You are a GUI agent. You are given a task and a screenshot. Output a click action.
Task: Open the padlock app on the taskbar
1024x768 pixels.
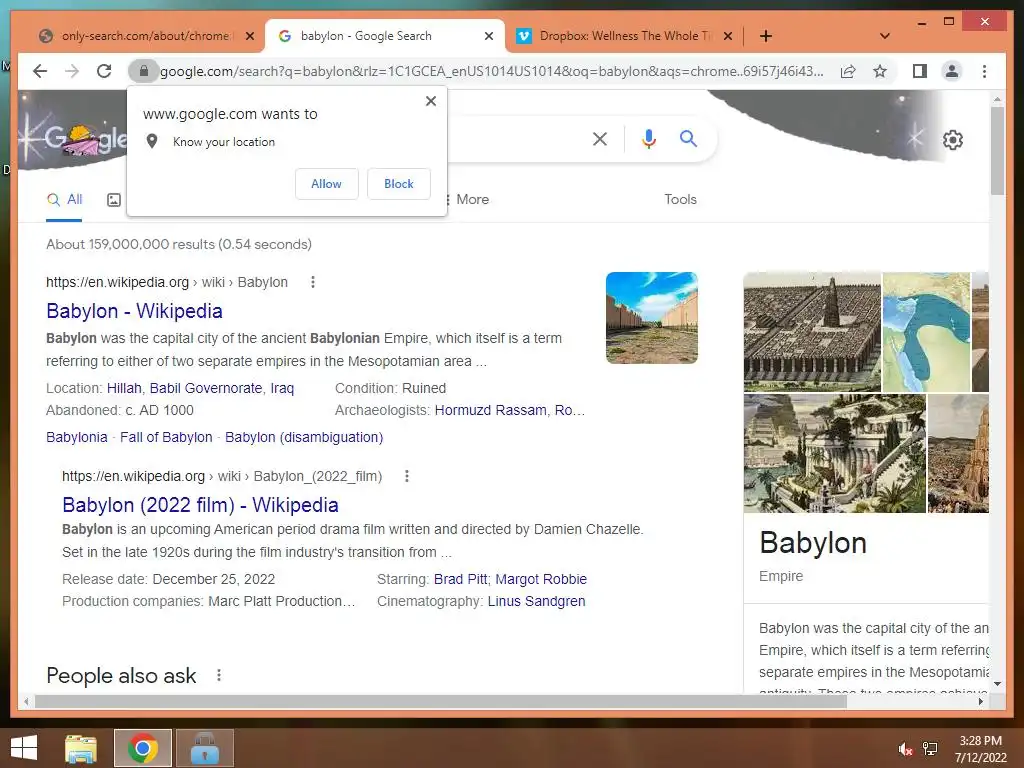[205, 748]
